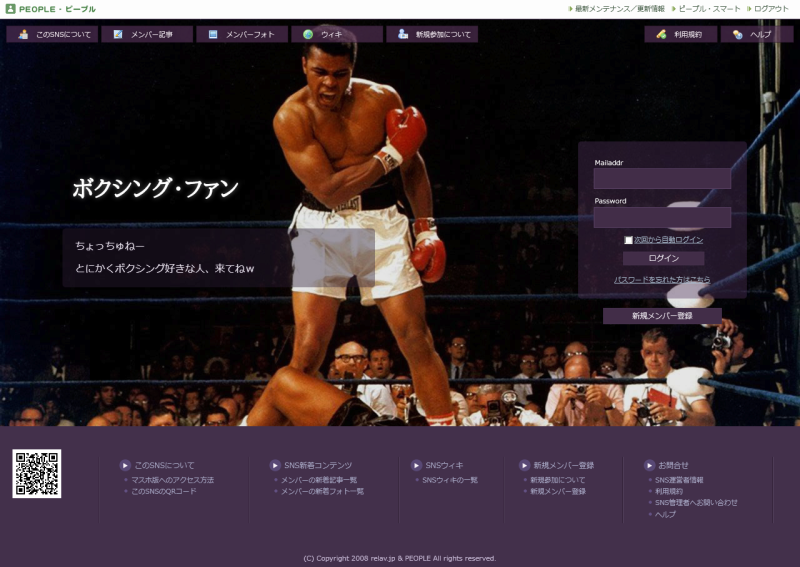Click the ボクシング・ファン title text

(156, 188)
